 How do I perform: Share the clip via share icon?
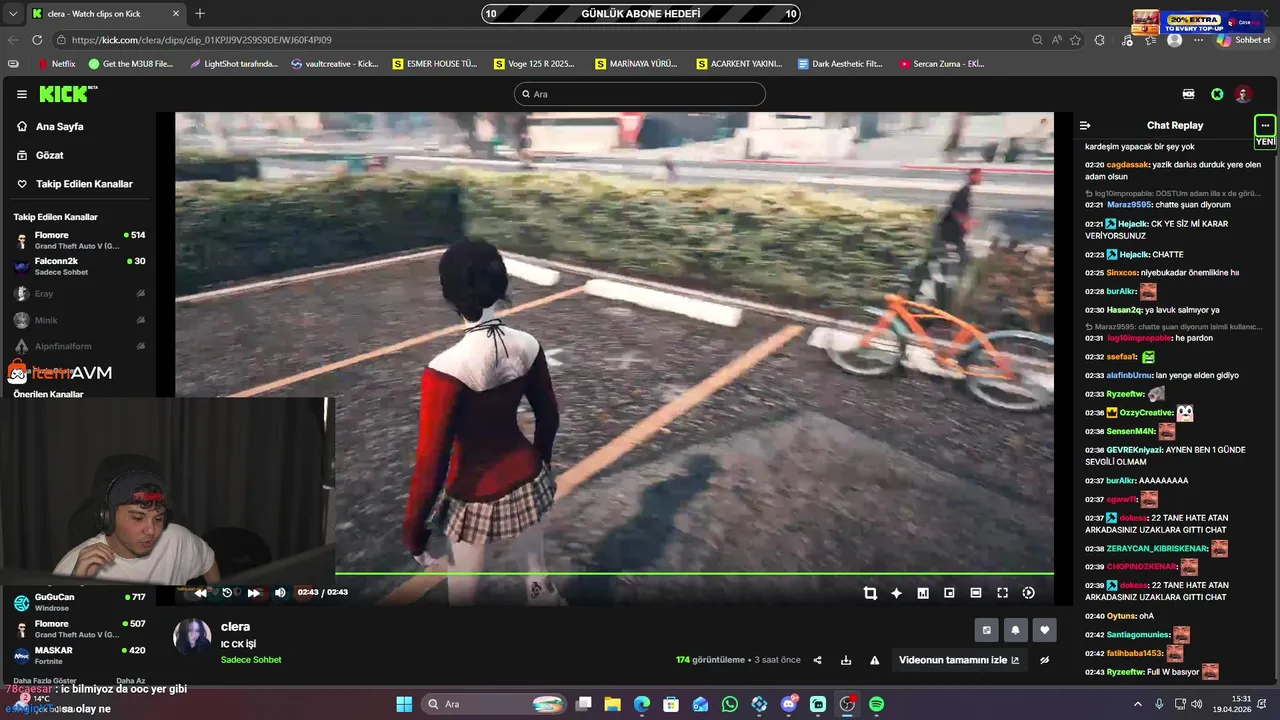click(817, 660)
